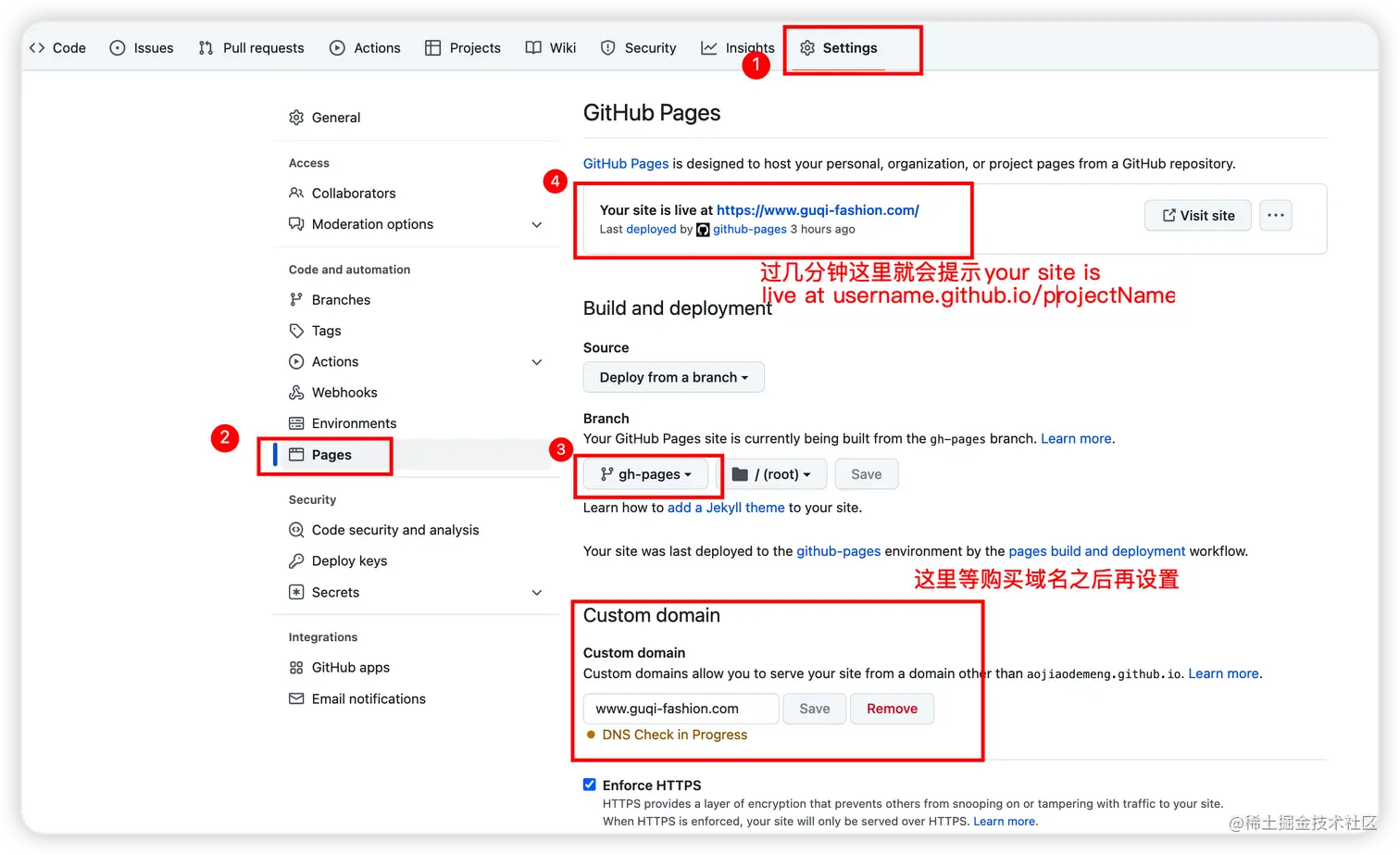Switch to the Actions tab at top
Viewport: 1400px width, 855px height.
point(365,48)
